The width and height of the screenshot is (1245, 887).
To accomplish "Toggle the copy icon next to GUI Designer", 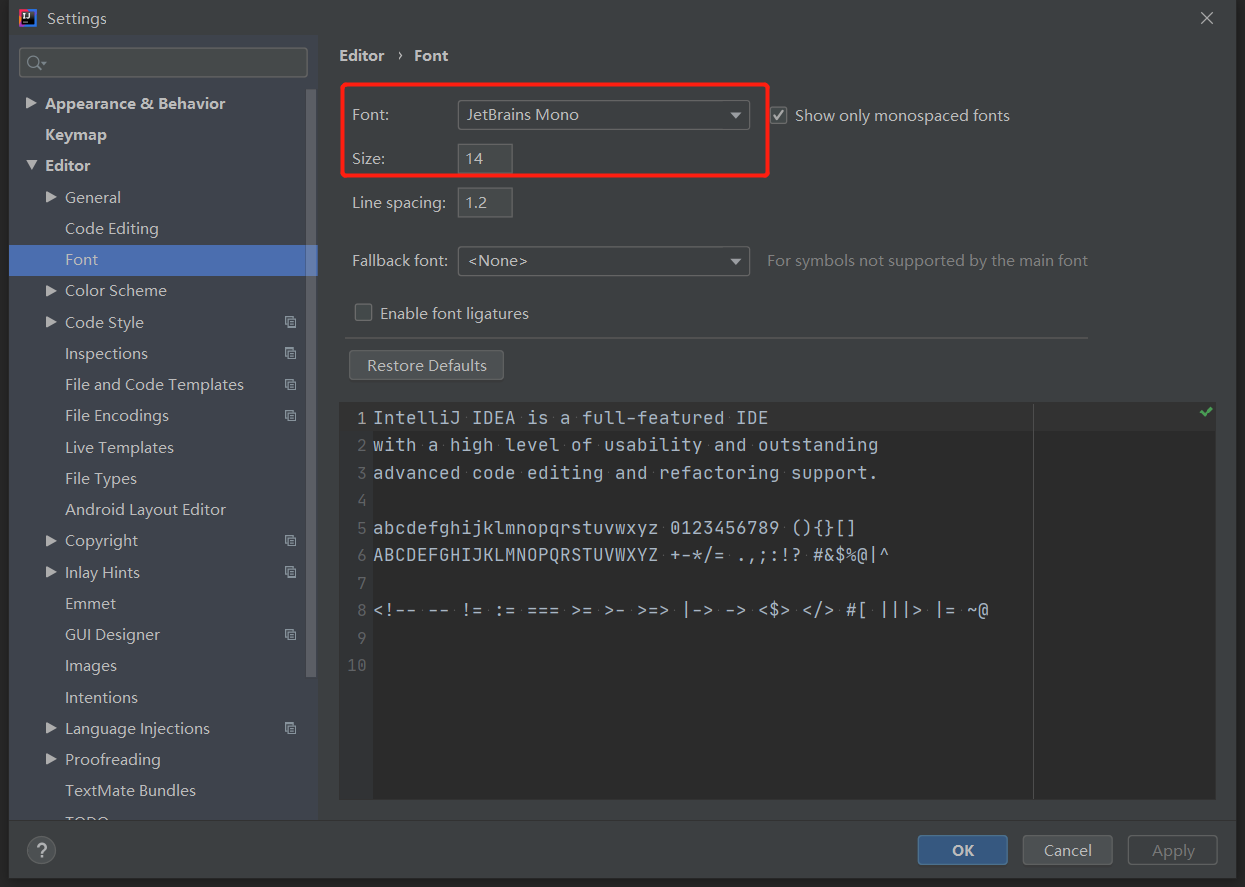I will [290, 634].
